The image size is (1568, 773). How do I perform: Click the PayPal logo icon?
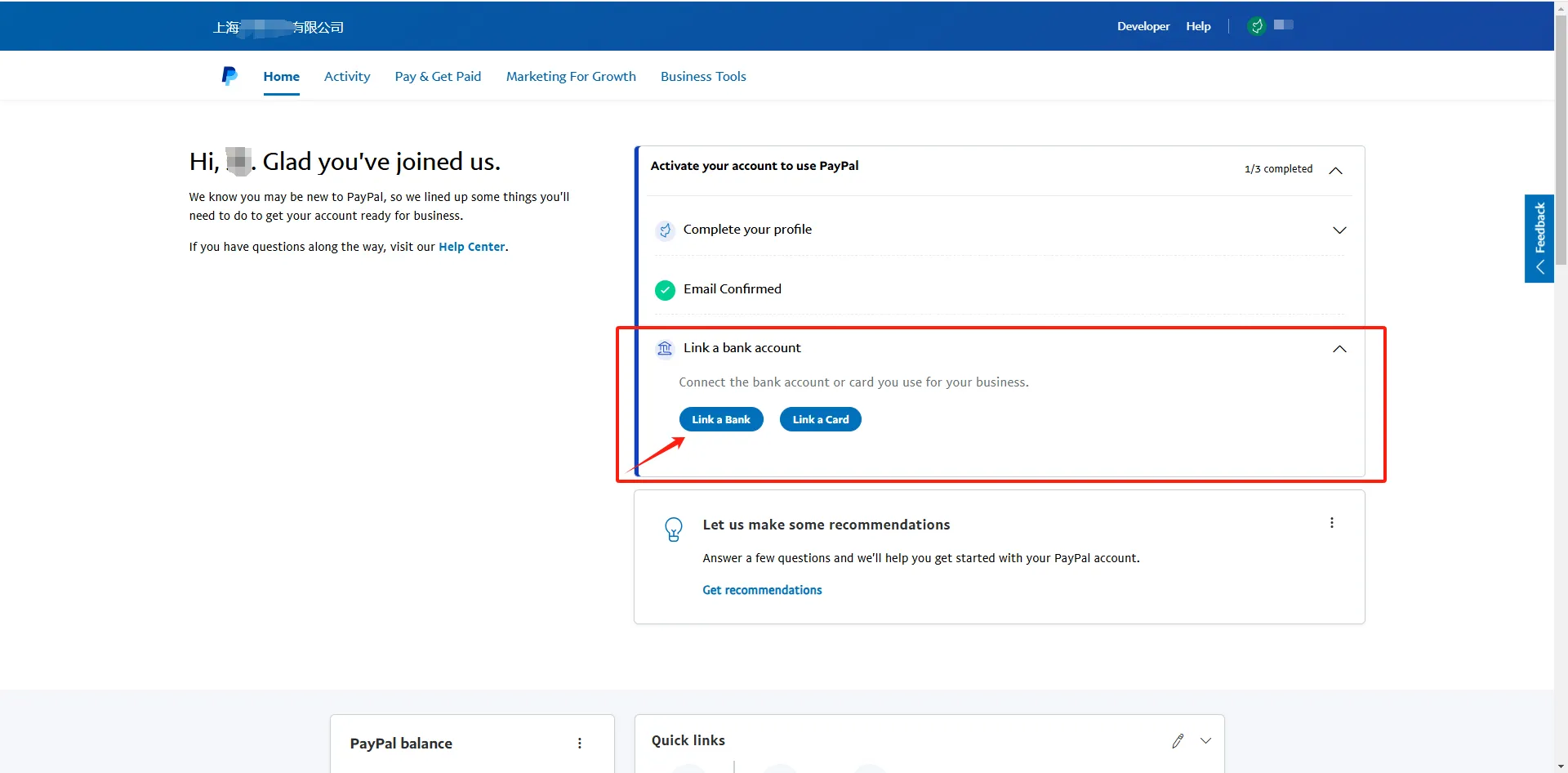(229, 76)
